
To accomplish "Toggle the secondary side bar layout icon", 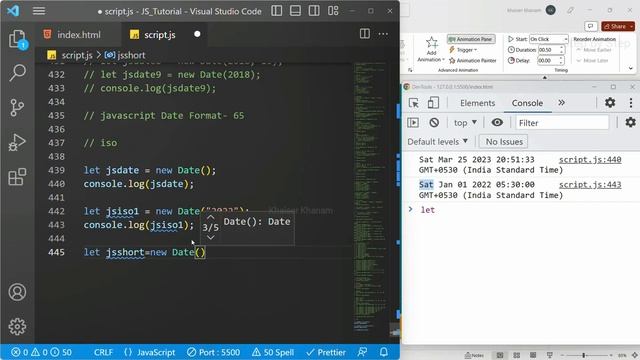I will click(x=314, y=11).
